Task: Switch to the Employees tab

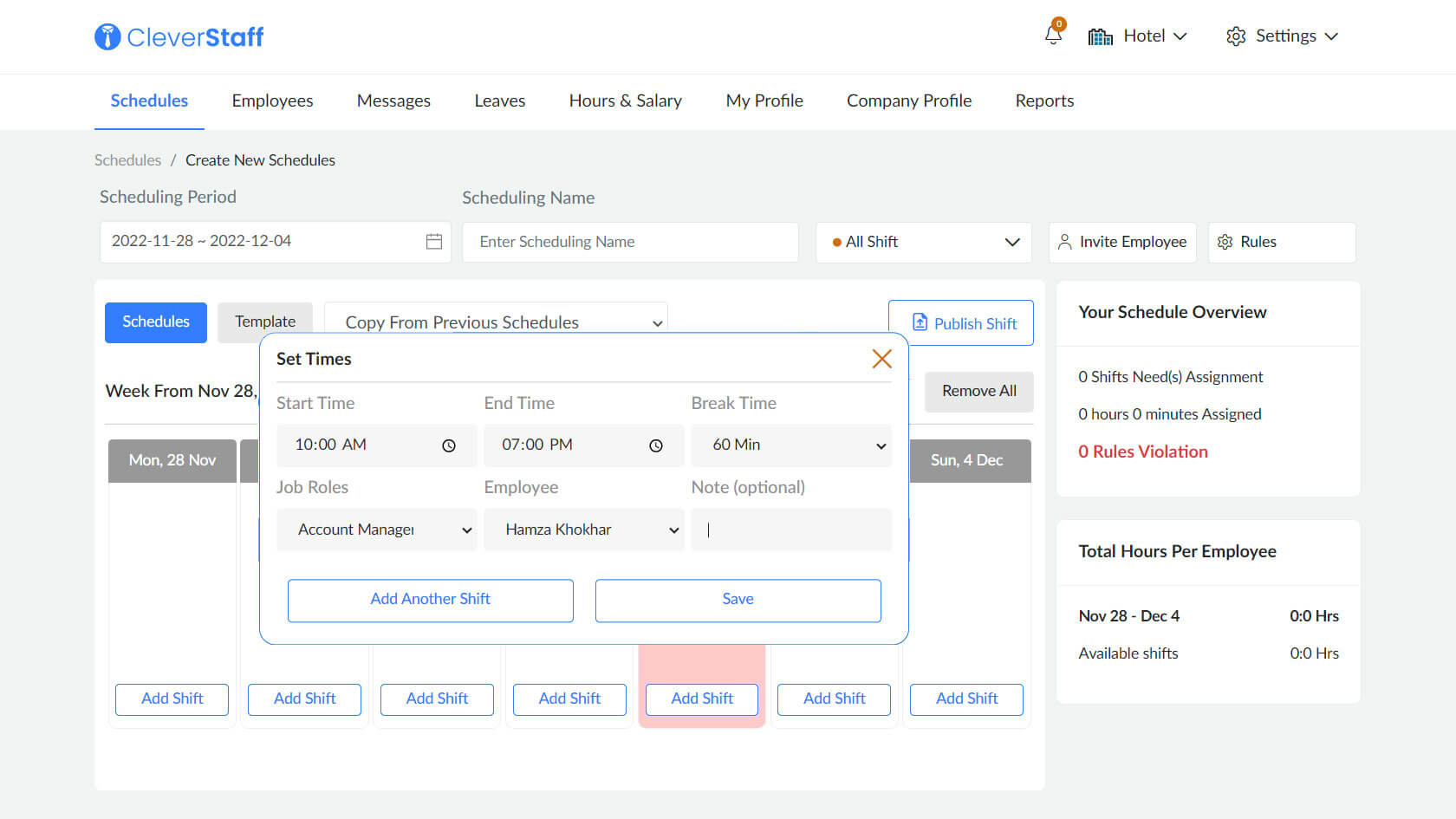Action: pos(272,101)
